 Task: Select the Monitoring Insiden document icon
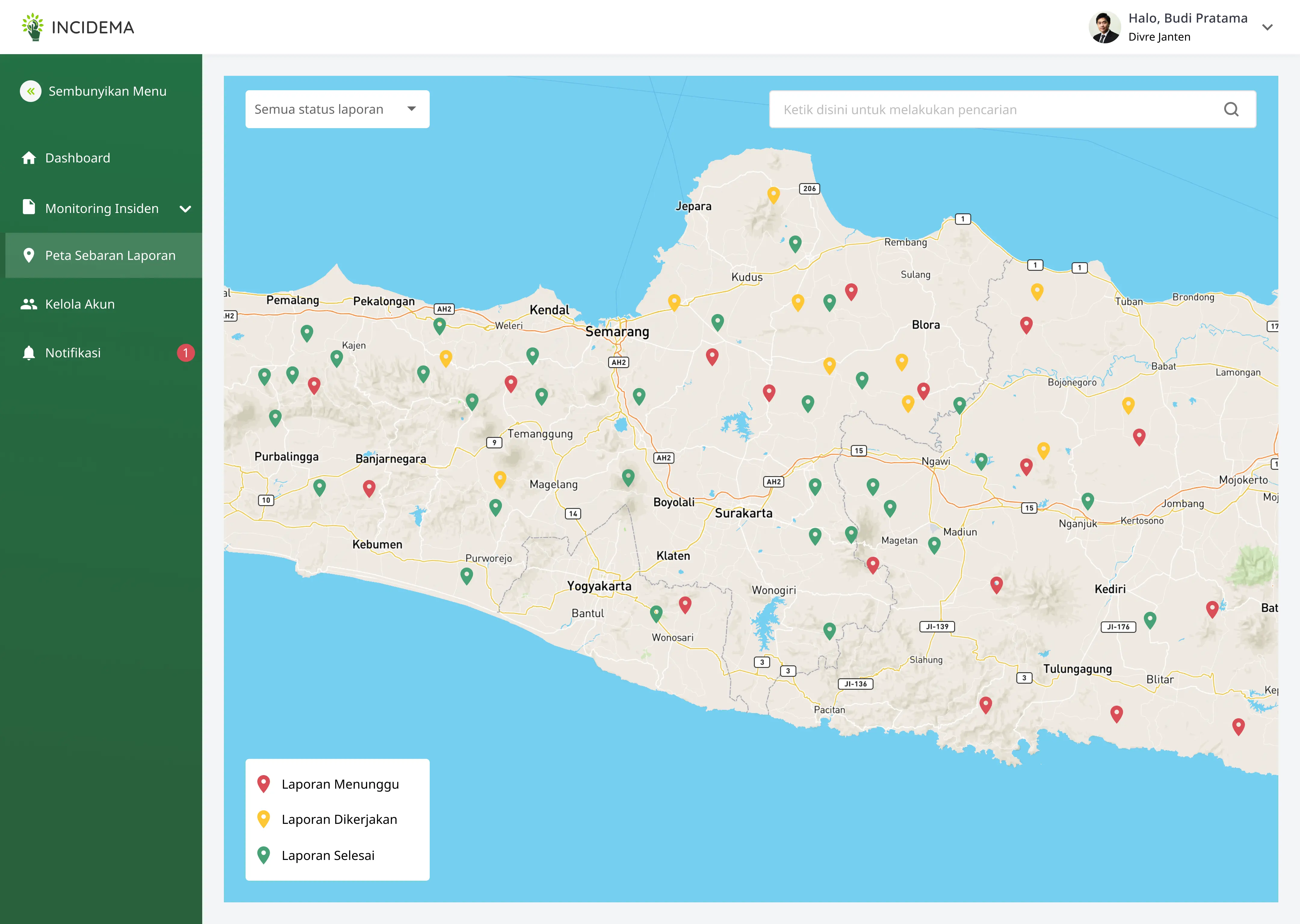[x=29, y=208]
